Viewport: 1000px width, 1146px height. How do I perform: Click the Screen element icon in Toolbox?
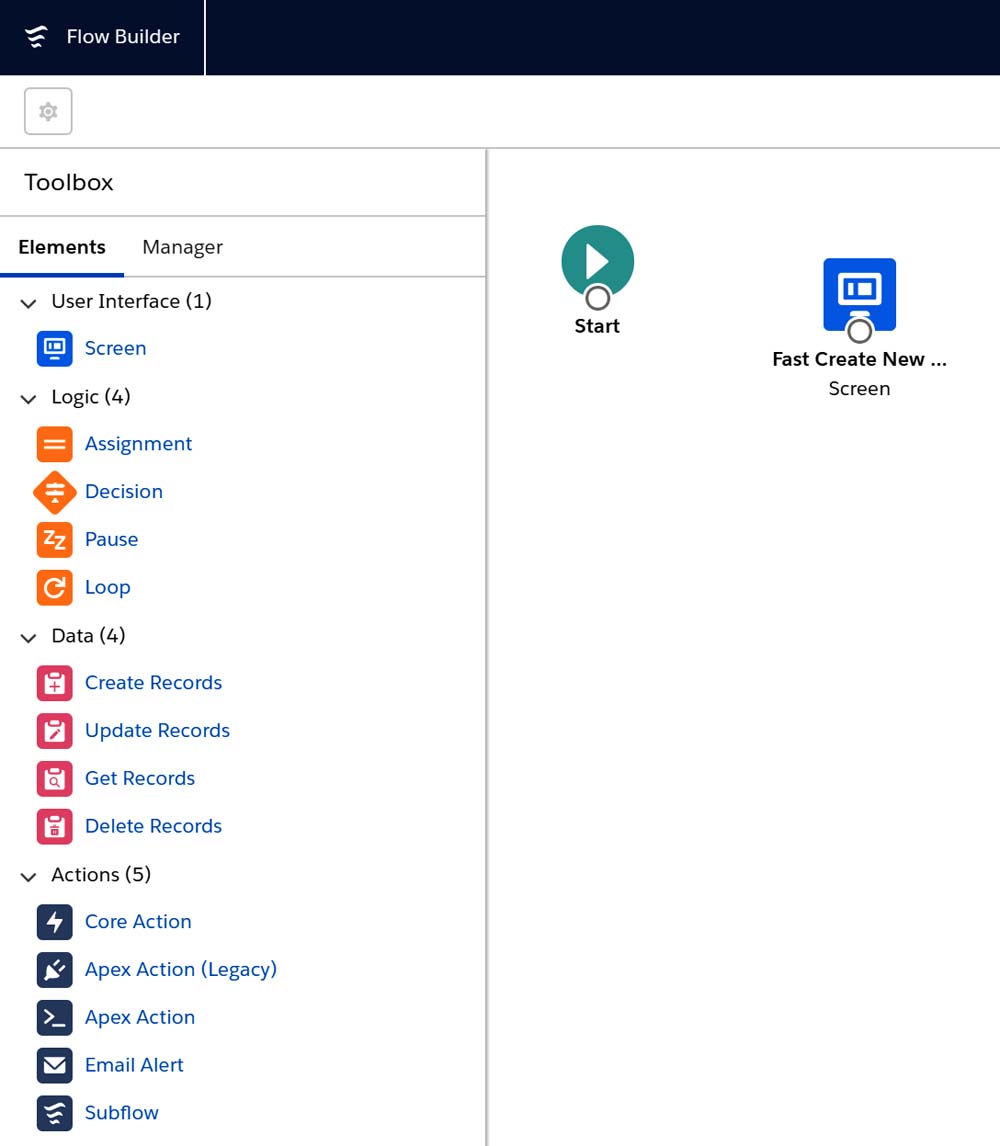click(x=54, y=348)
